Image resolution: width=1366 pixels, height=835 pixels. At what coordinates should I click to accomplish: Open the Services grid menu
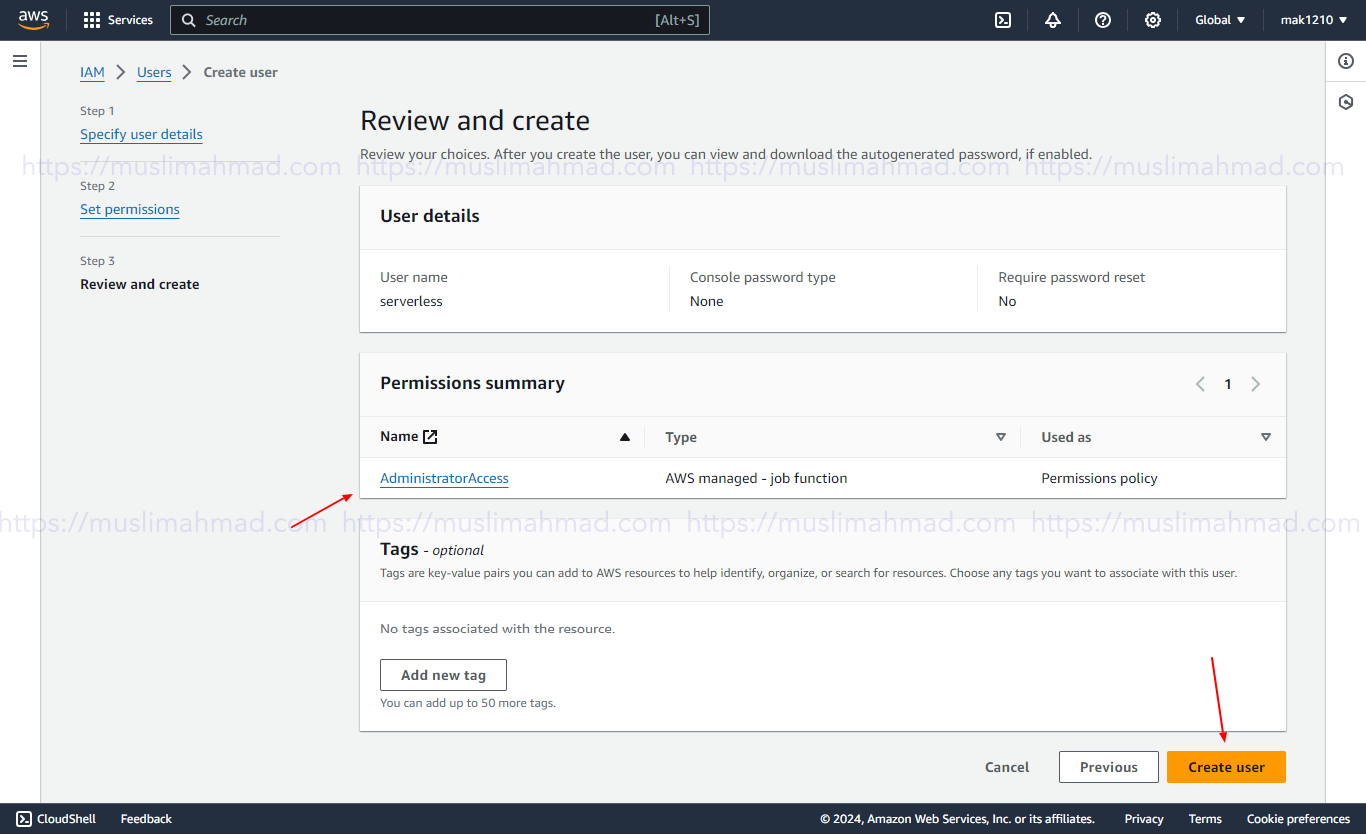pos(118,20)
